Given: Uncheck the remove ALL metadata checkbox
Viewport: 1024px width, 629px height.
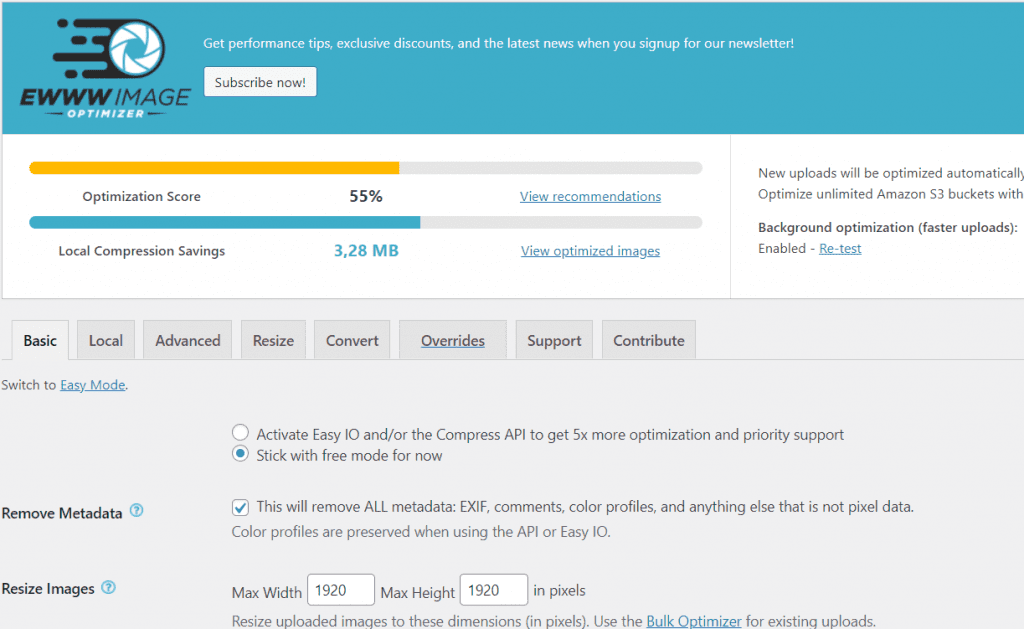Looking at the screenshot, I should point(240,507).
